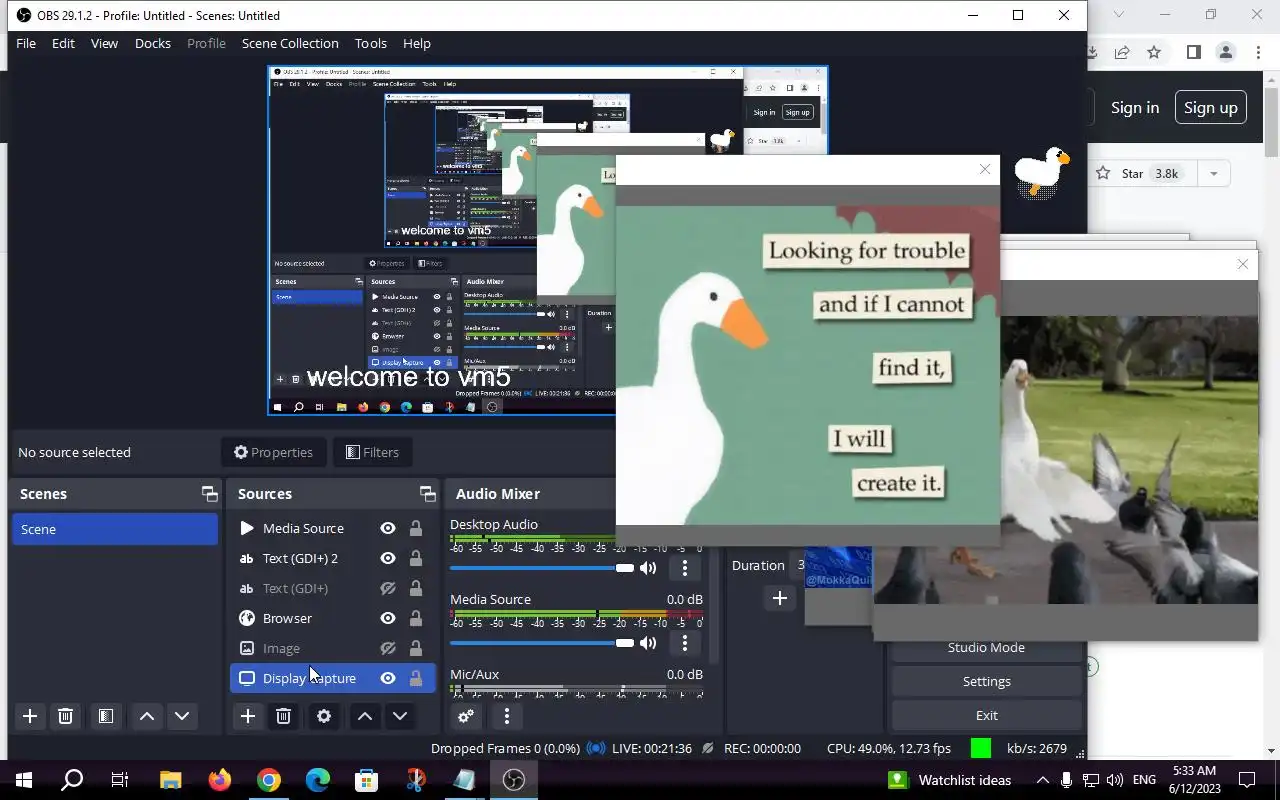1280x800 pixels.
Task: Open the Scene Collection menu
Action: coord(290,43)
